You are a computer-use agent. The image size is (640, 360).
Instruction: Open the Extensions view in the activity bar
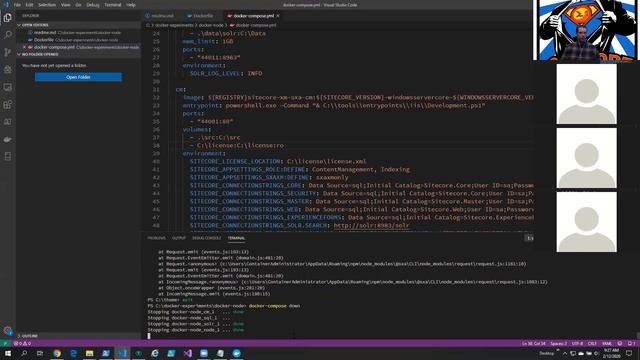coord(7,104)
